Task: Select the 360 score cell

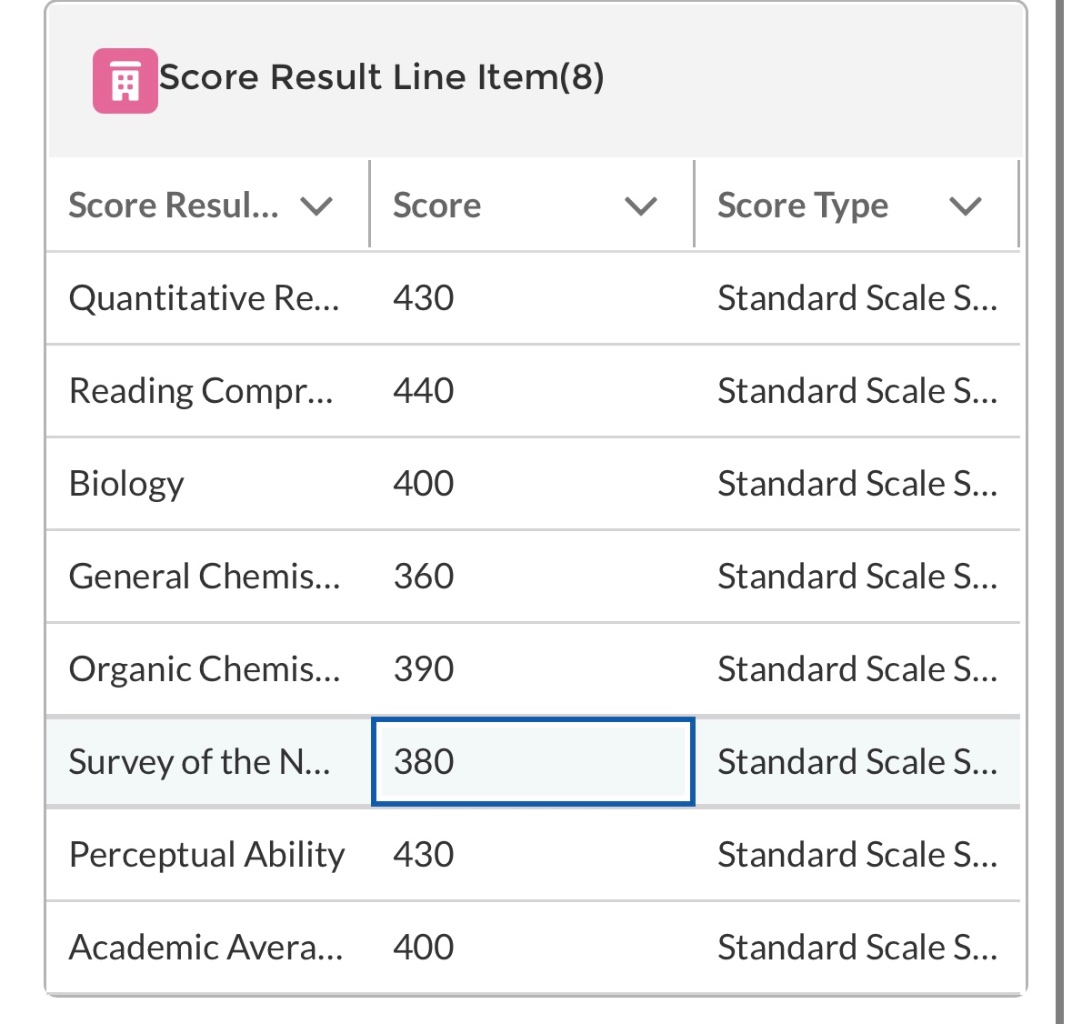Action: click(533, 576)
